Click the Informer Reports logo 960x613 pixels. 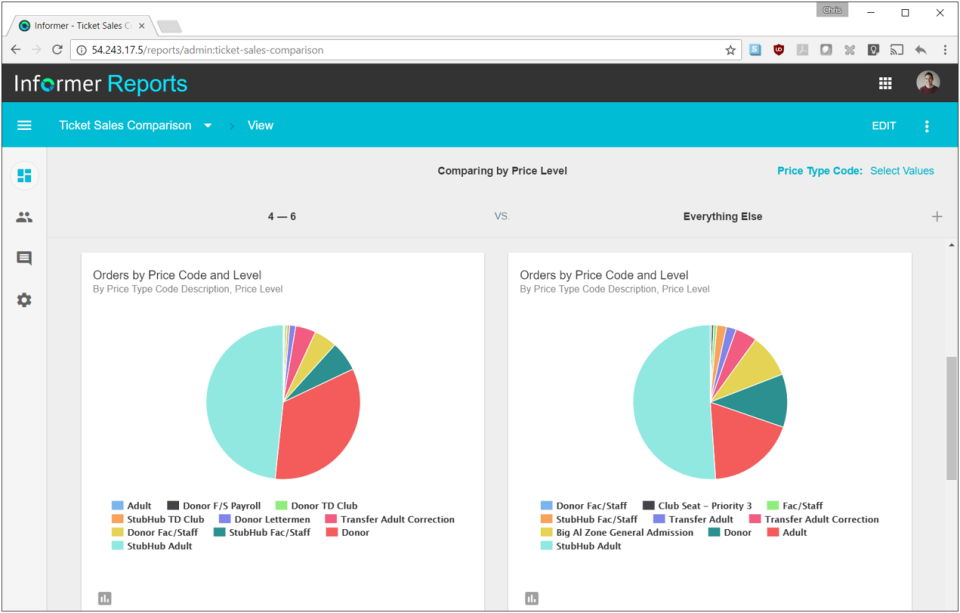(100, 84)
